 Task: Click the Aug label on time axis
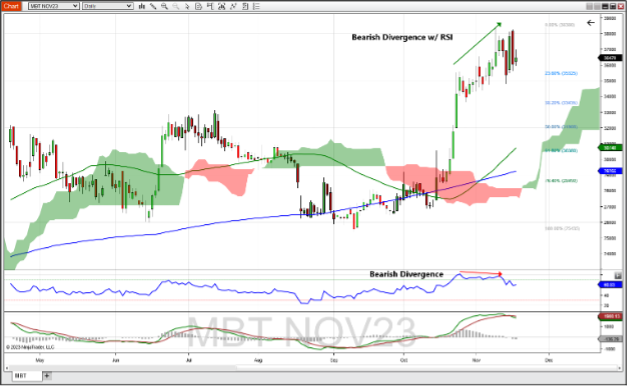tap(258, 360)
